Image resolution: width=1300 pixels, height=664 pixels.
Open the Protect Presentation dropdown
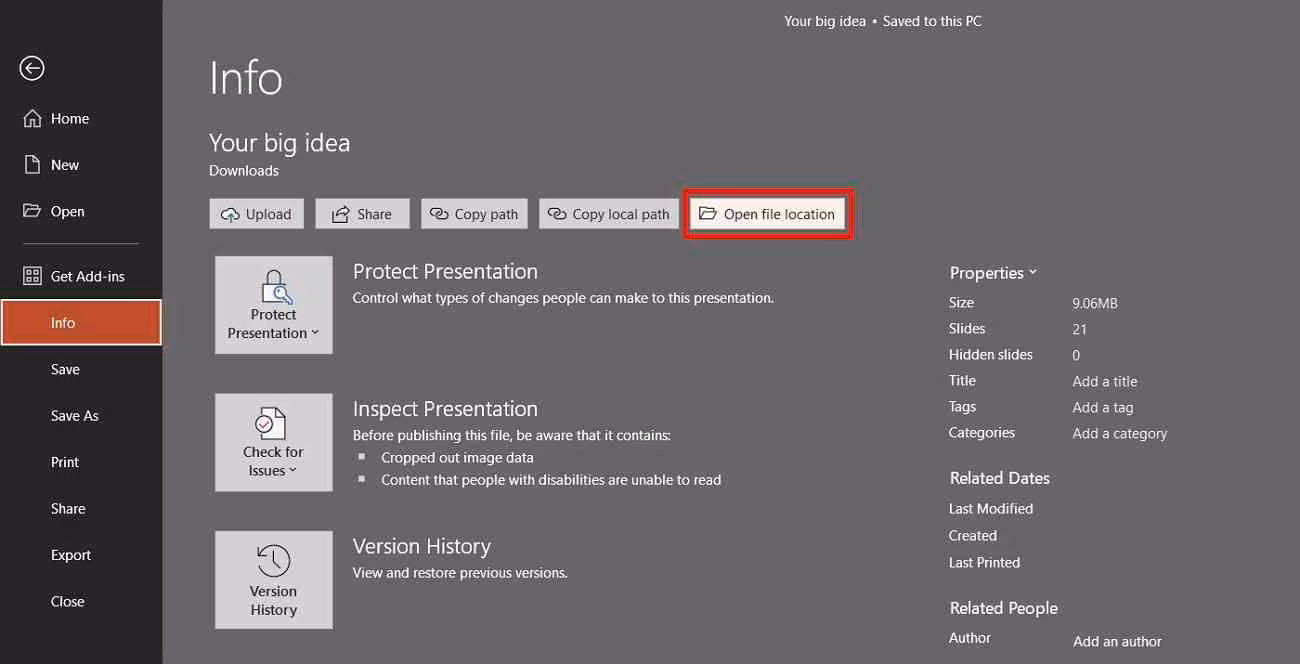[273, 305]
